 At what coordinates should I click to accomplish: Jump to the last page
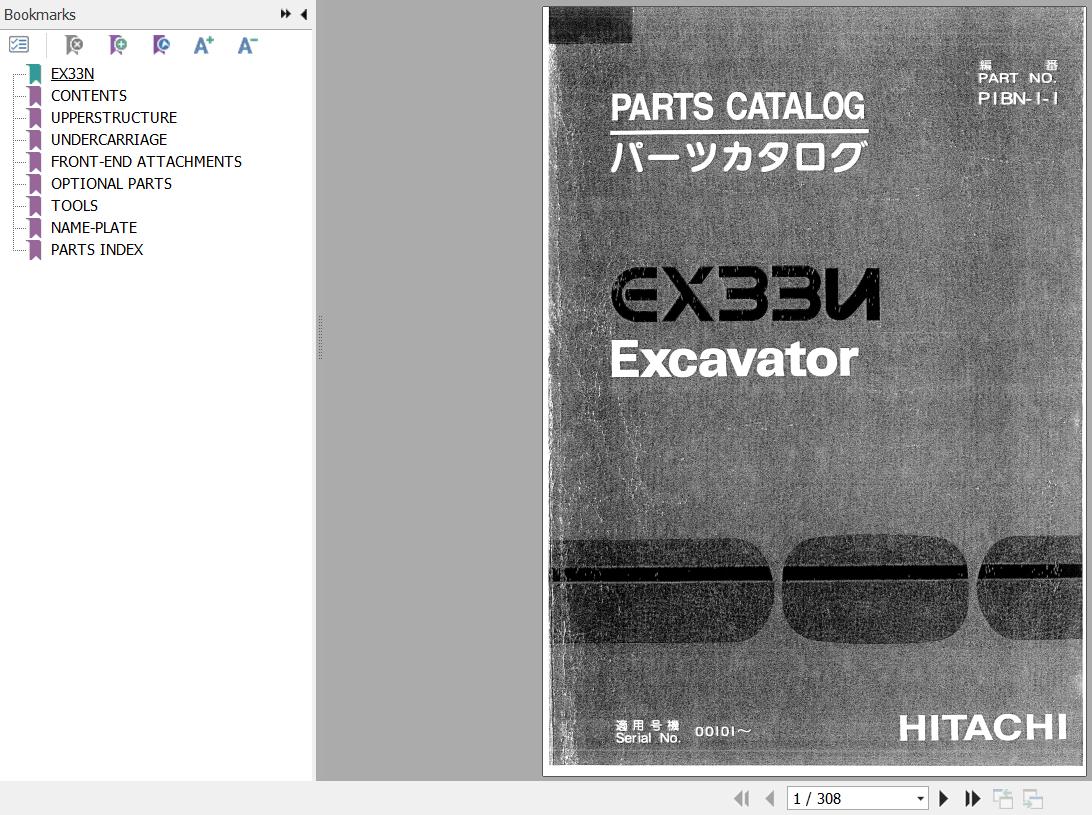[x=972, y=798]
